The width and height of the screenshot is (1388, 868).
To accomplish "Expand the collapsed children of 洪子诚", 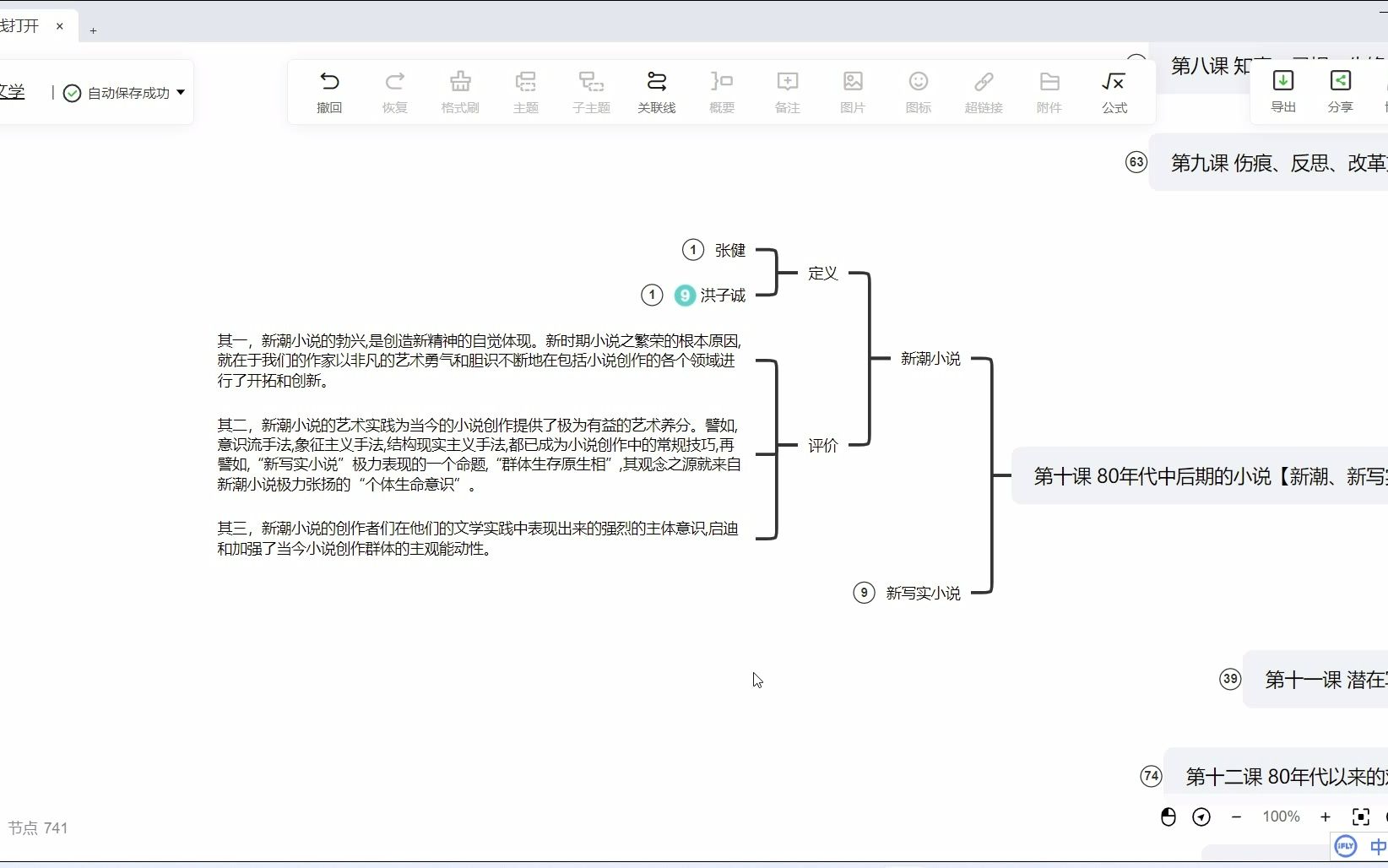I will (x=652, y=295).
